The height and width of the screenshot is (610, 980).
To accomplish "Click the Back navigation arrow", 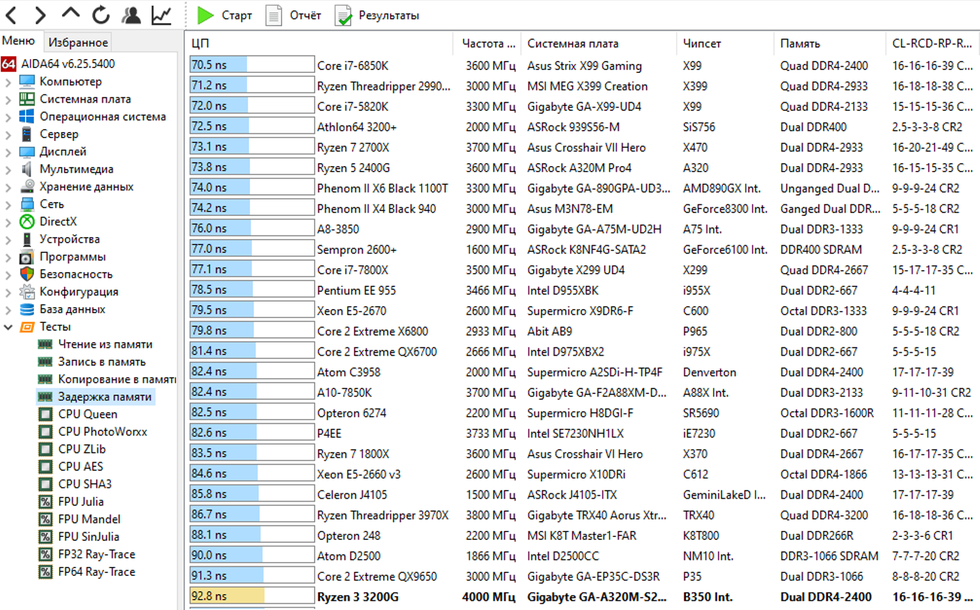I will click(12, 15).
